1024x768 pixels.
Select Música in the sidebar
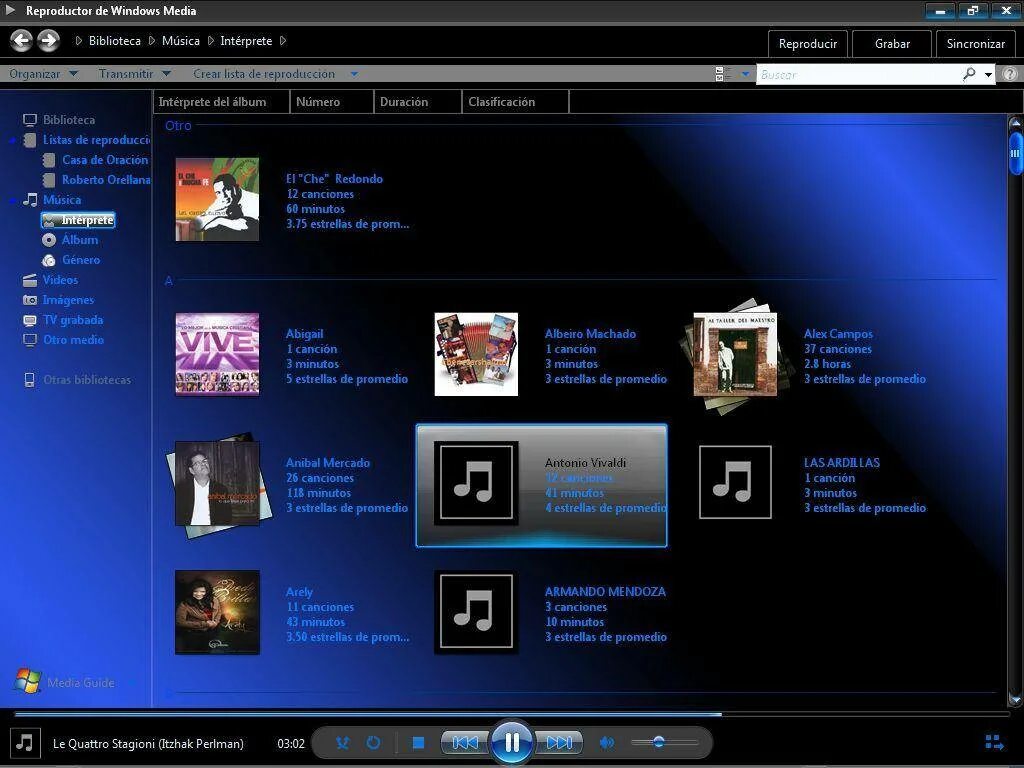pos(62,200)
